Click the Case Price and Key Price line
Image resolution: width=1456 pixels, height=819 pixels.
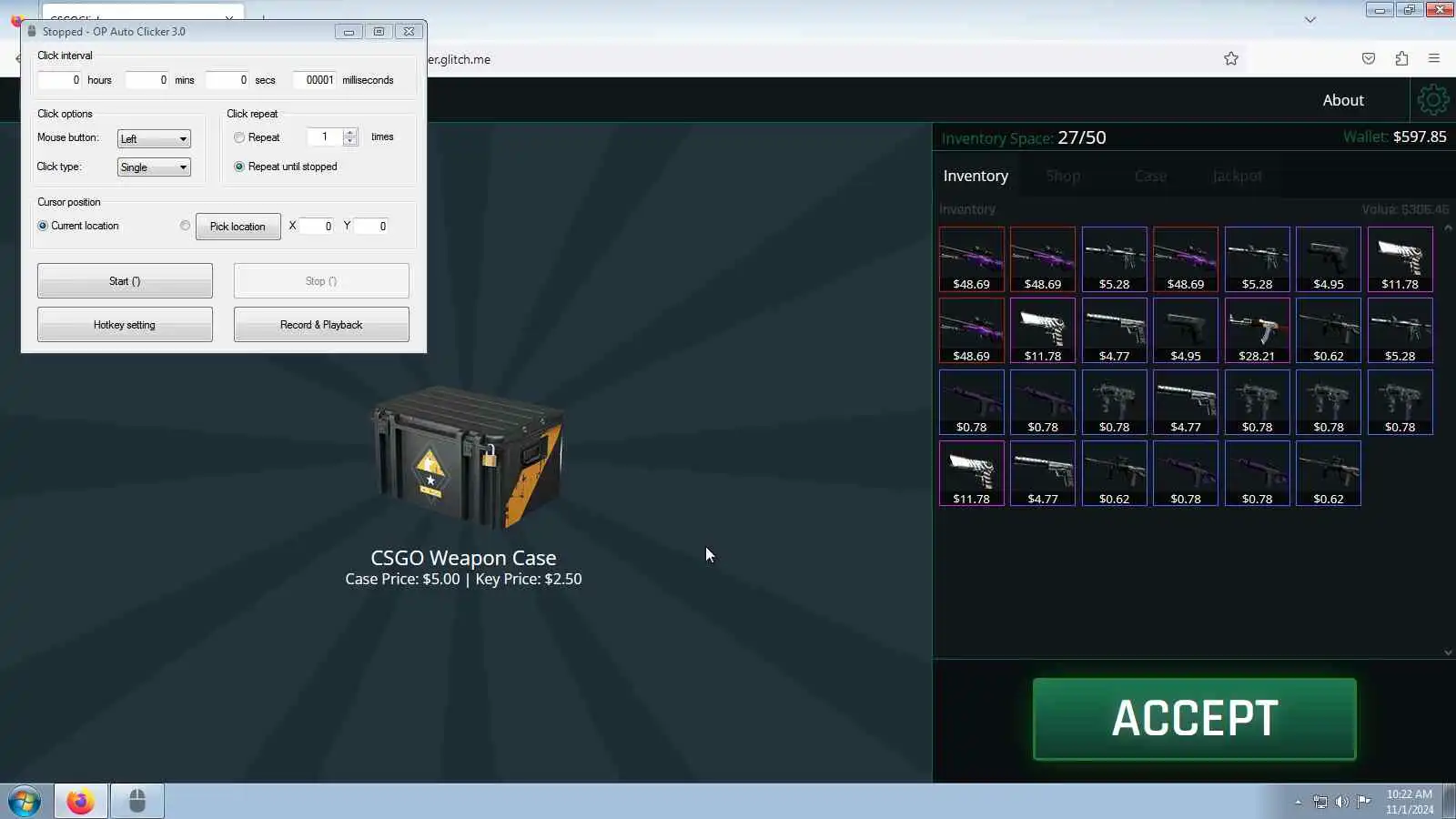(x=463, y=579)
